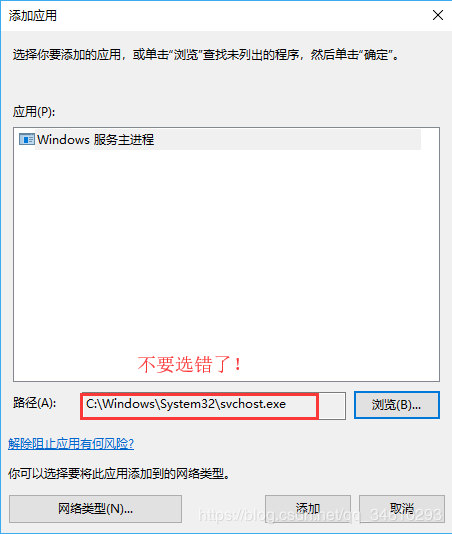Dismiss the dialog with 取消
This screenshot has height=534, width=452.
402,509
